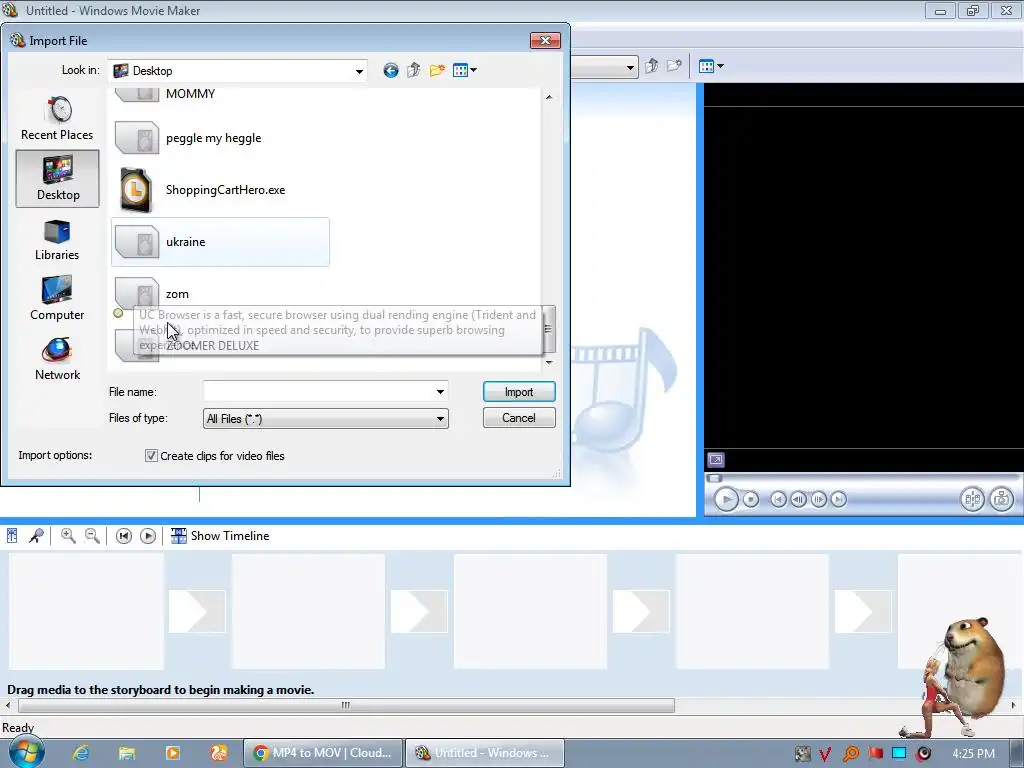Expand the Look in Desktop dropdown
This screenshot has height=768, width=1024.
[359, 71]
